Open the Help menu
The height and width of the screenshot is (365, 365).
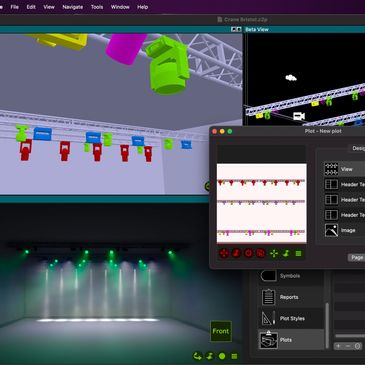click(142, 7)
